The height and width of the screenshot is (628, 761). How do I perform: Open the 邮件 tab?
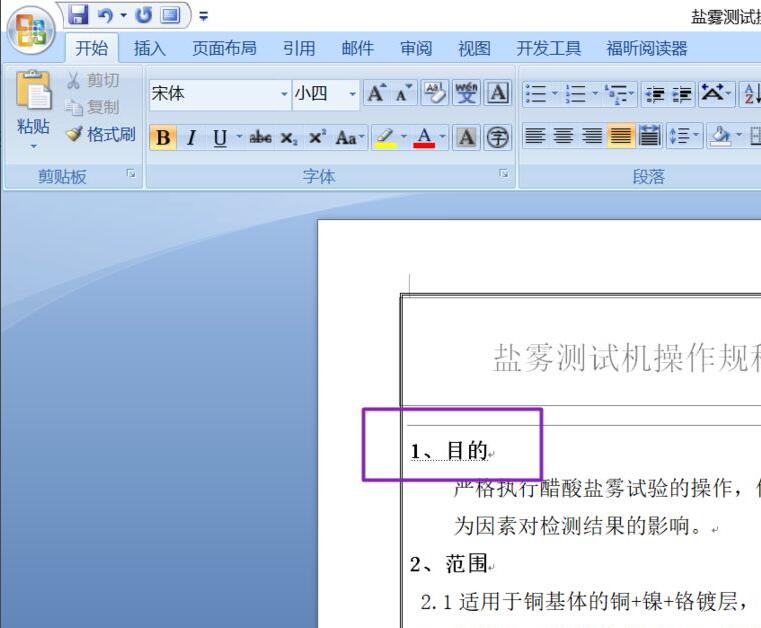[x=358, y=48]
